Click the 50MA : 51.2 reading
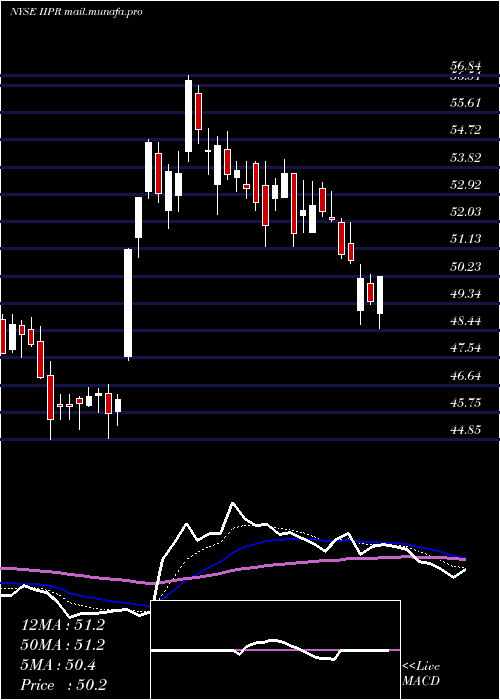 [x=62, y=645]
